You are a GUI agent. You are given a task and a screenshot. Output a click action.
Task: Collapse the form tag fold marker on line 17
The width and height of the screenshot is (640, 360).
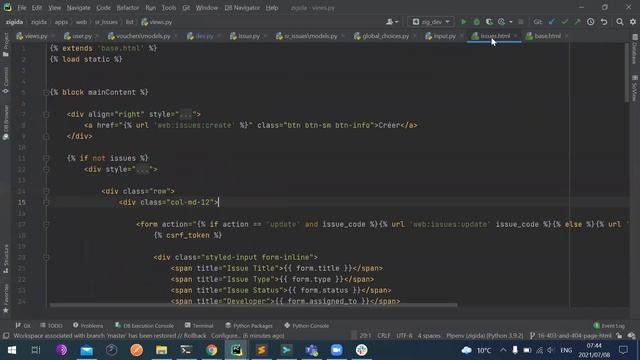46,224
